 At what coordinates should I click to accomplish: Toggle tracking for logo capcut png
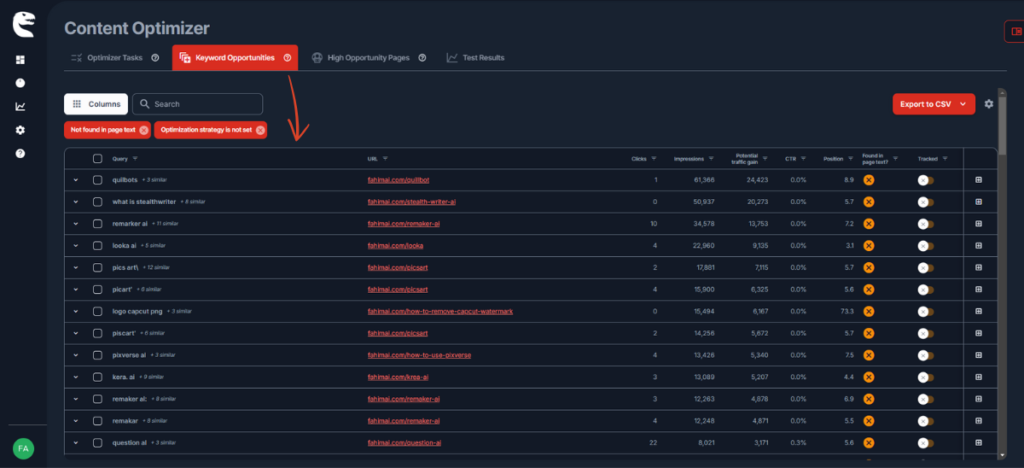[x=925, y=311]
